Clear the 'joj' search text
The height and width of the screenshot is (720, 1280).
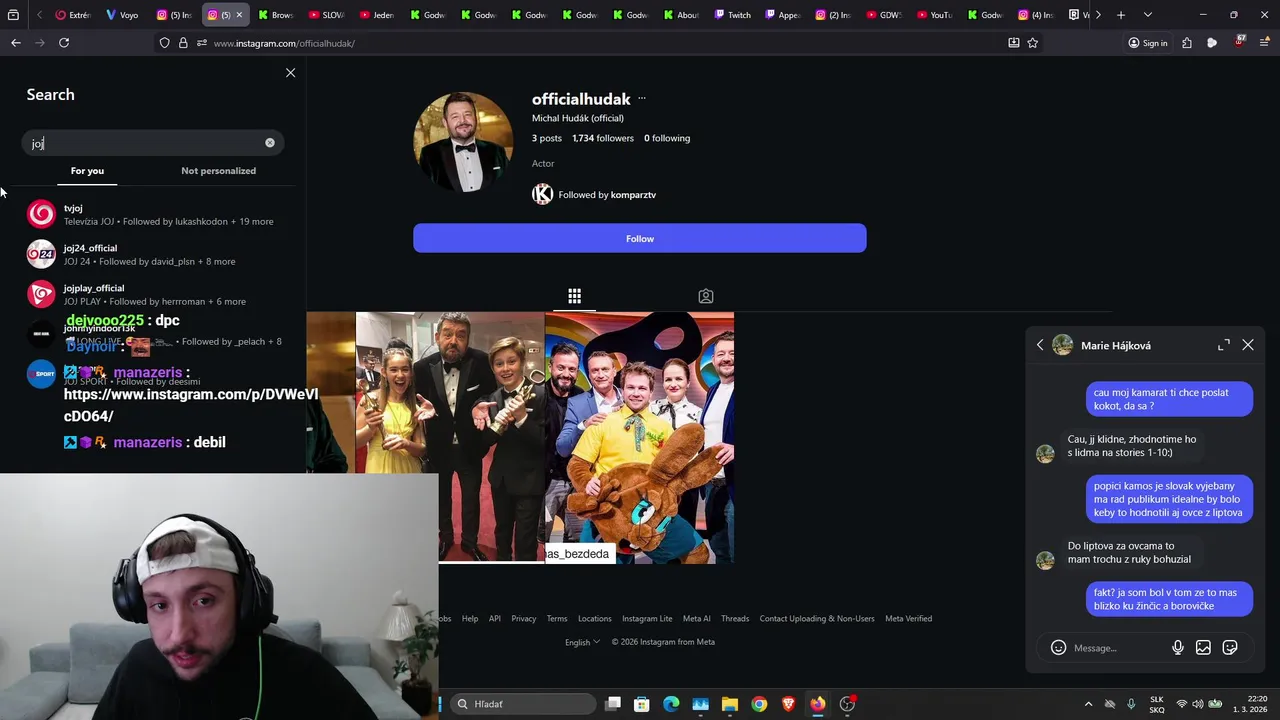[x=270, y=143]
